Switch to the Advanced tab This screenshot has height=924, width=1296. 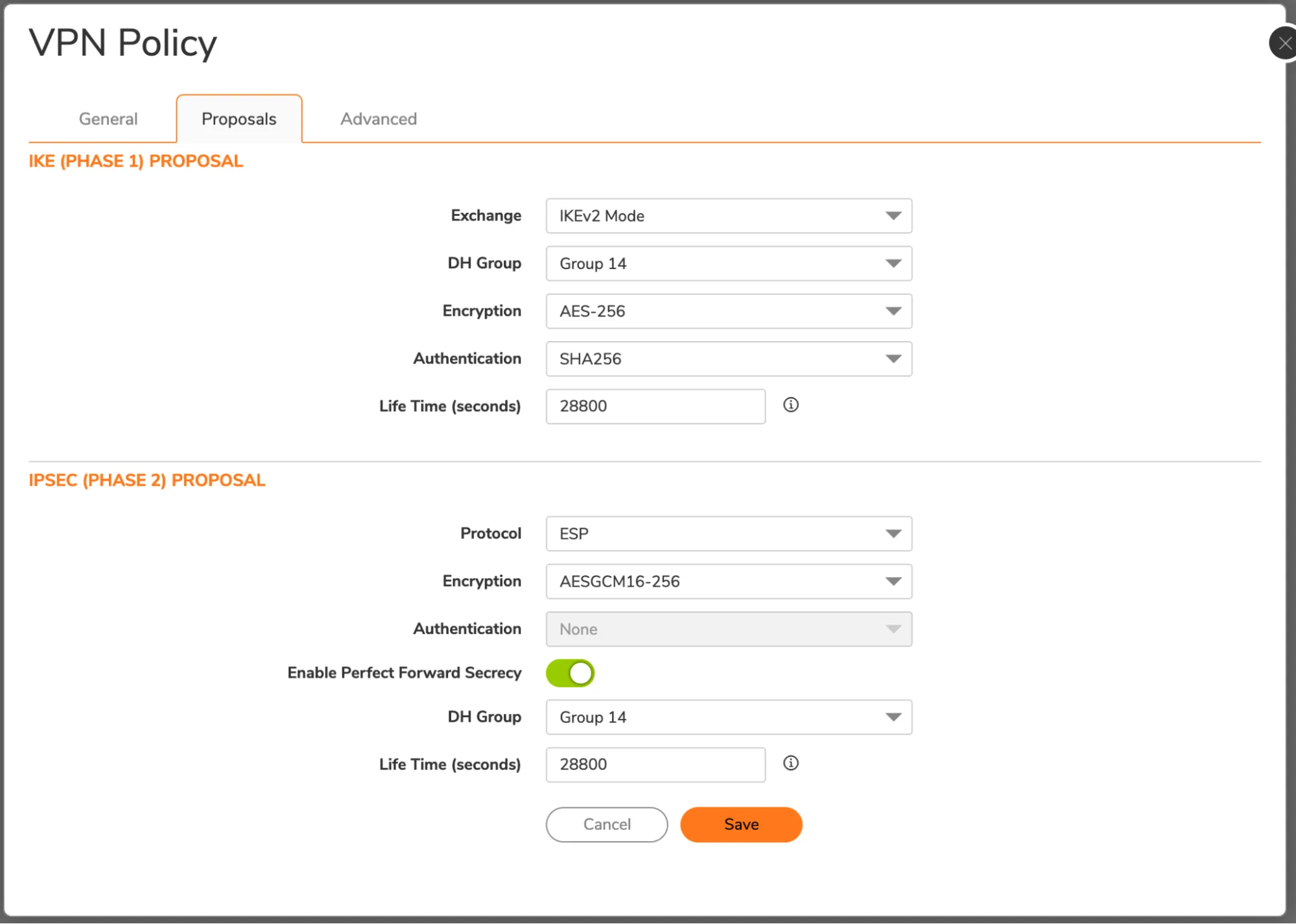pos(378,118)
